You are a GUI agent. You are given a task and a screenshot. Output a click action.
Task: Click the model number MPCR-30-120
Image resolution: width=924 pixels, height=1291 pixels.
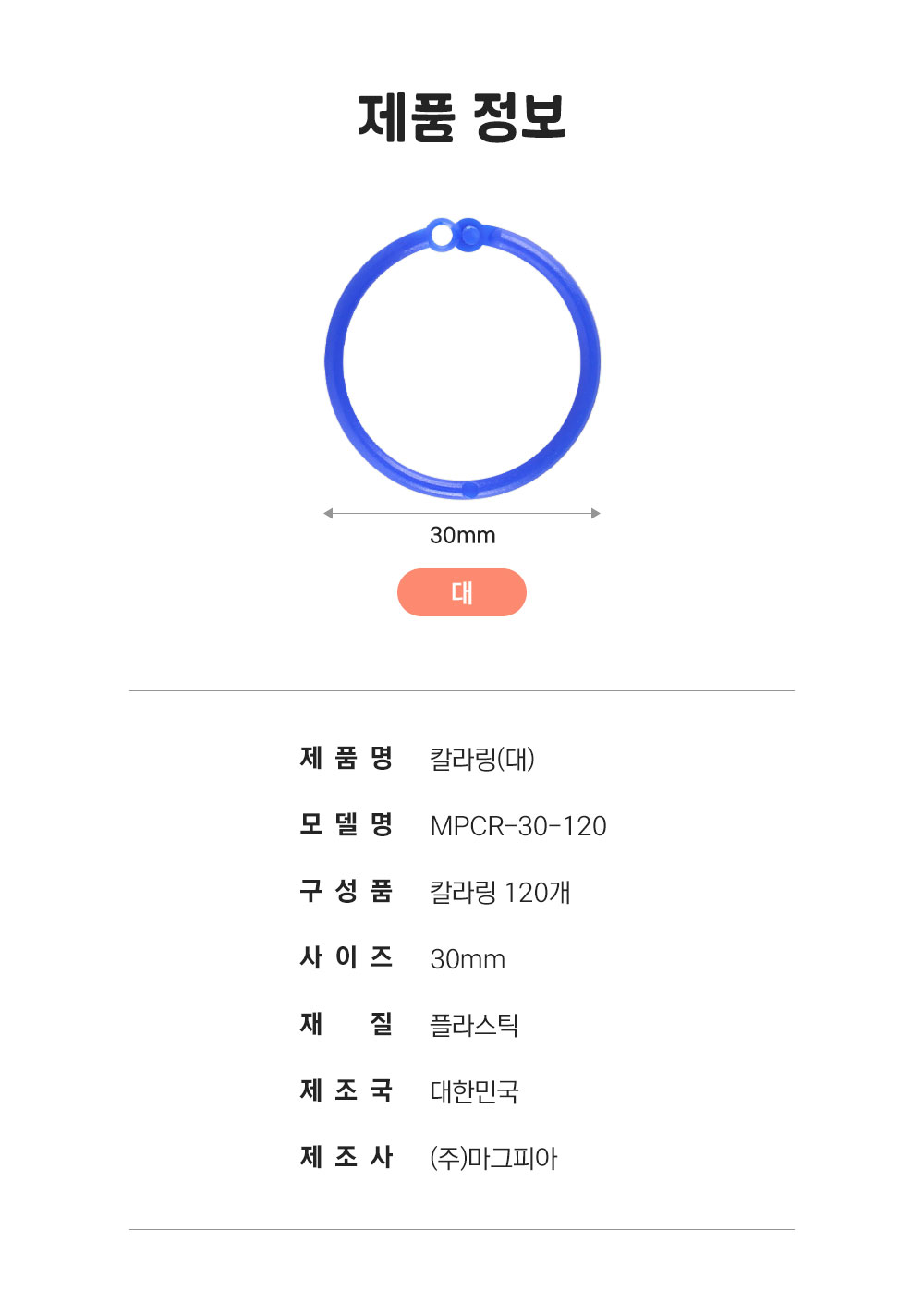coord(518,825)
